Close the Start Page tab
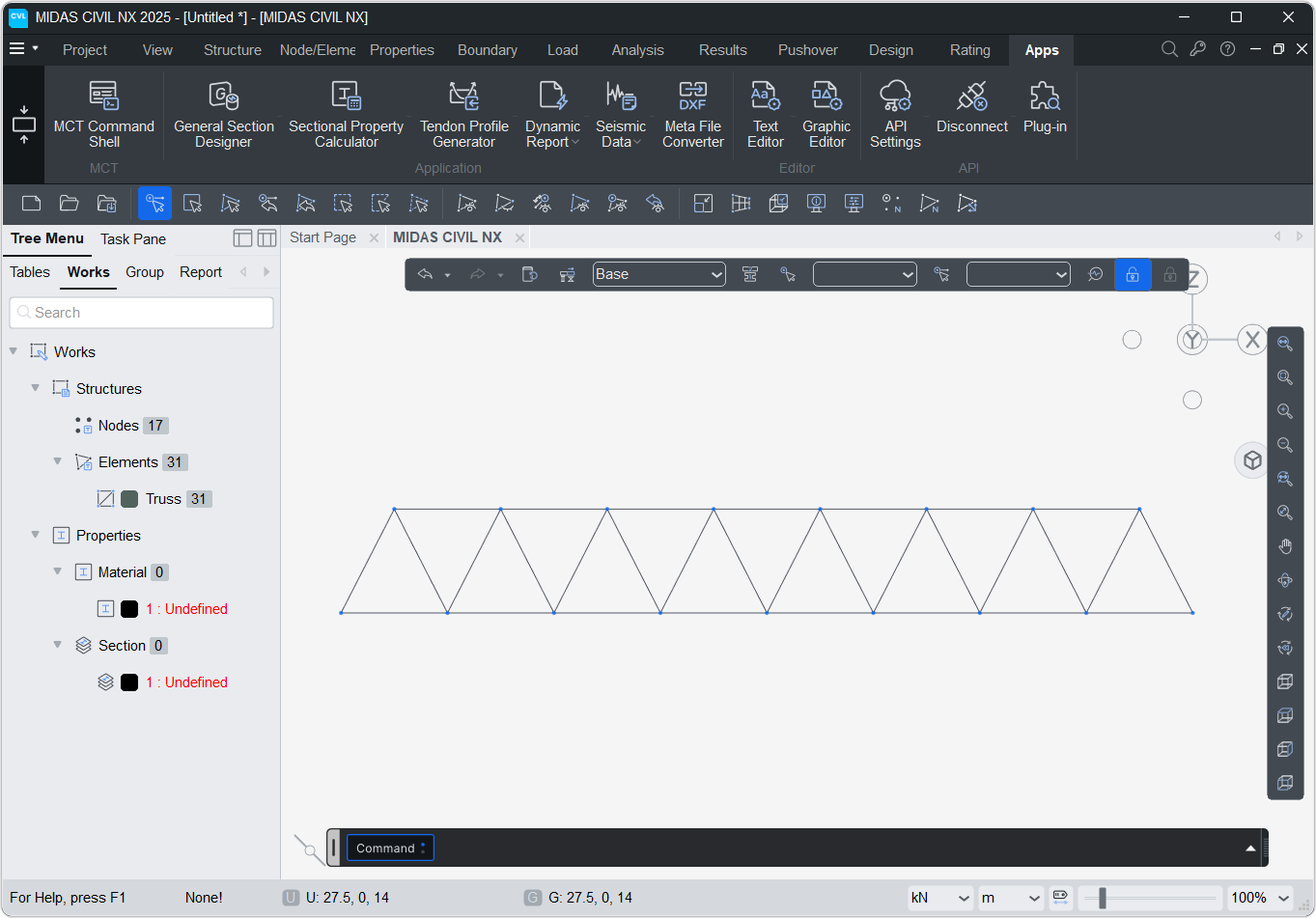The image size is (1316, 918). point(374,237)
